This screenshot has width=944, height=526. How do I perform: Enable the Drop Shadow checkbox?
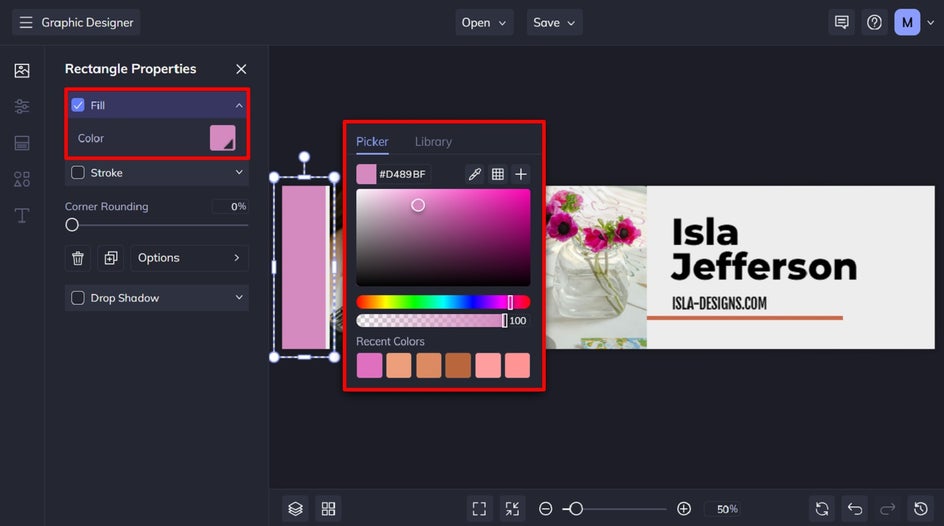tap(78, 298)
